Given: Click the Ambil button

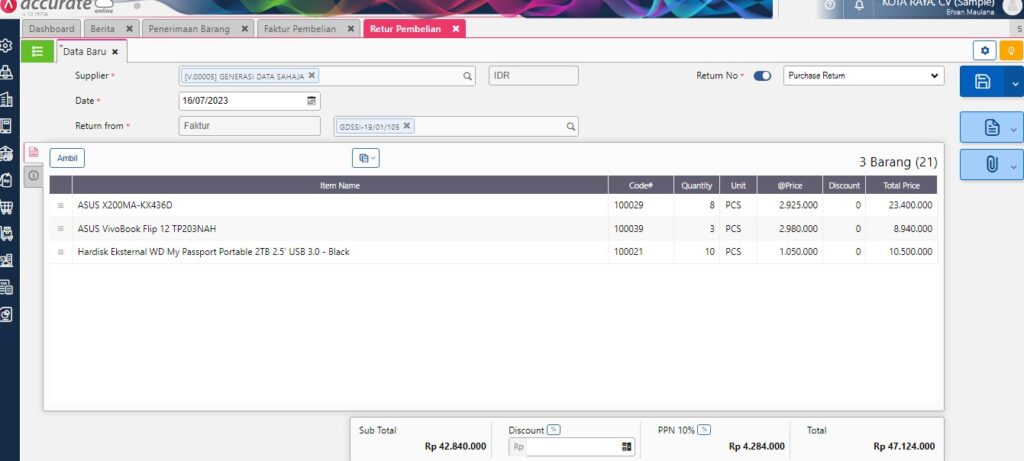Looking at the screenshot, I should [x=67, y=158].
